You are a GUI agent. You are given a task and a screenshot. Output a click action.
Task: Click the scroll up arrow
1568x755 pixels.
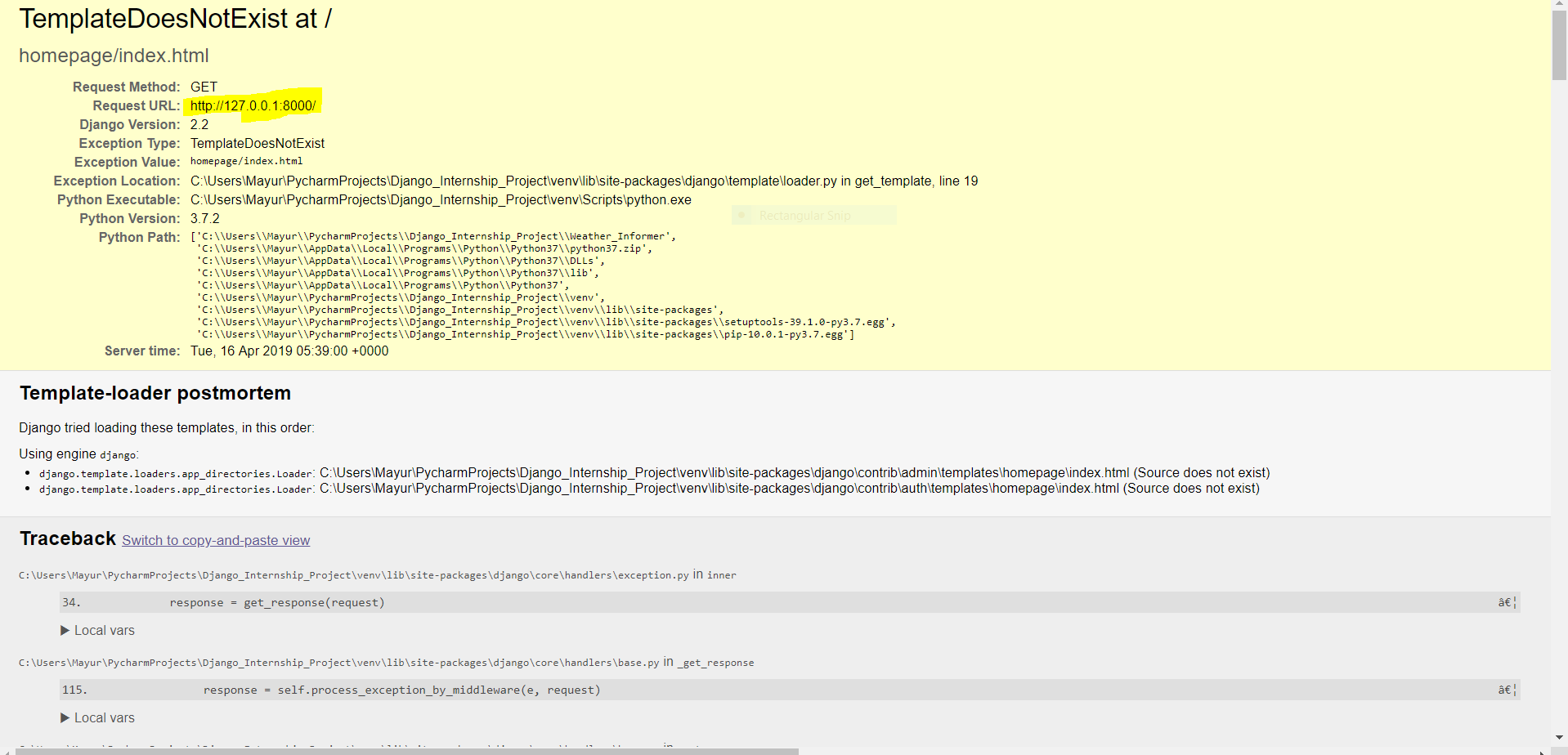coord(1559,6)
